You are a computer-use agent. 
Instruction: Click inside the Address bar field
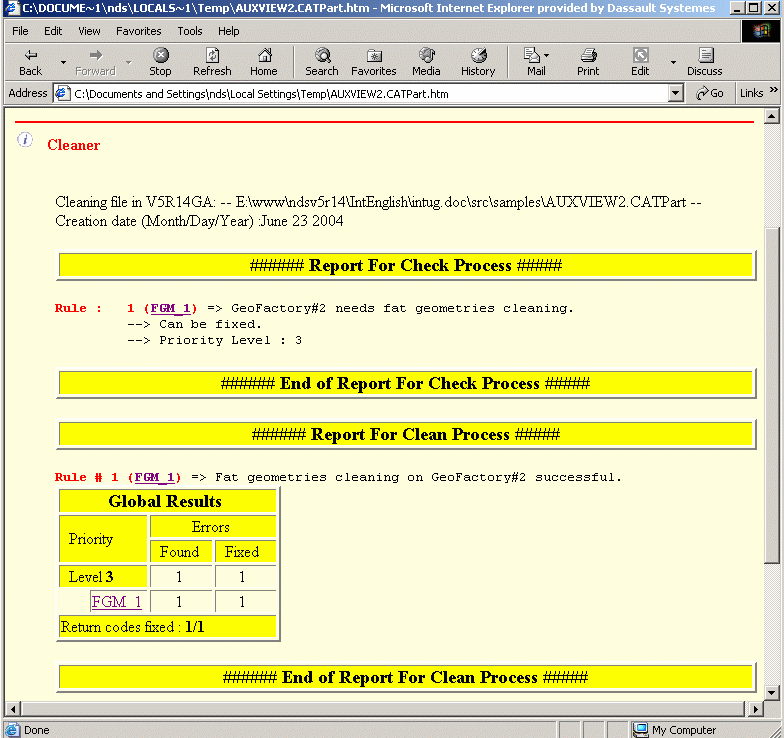(x=360, y=94)
